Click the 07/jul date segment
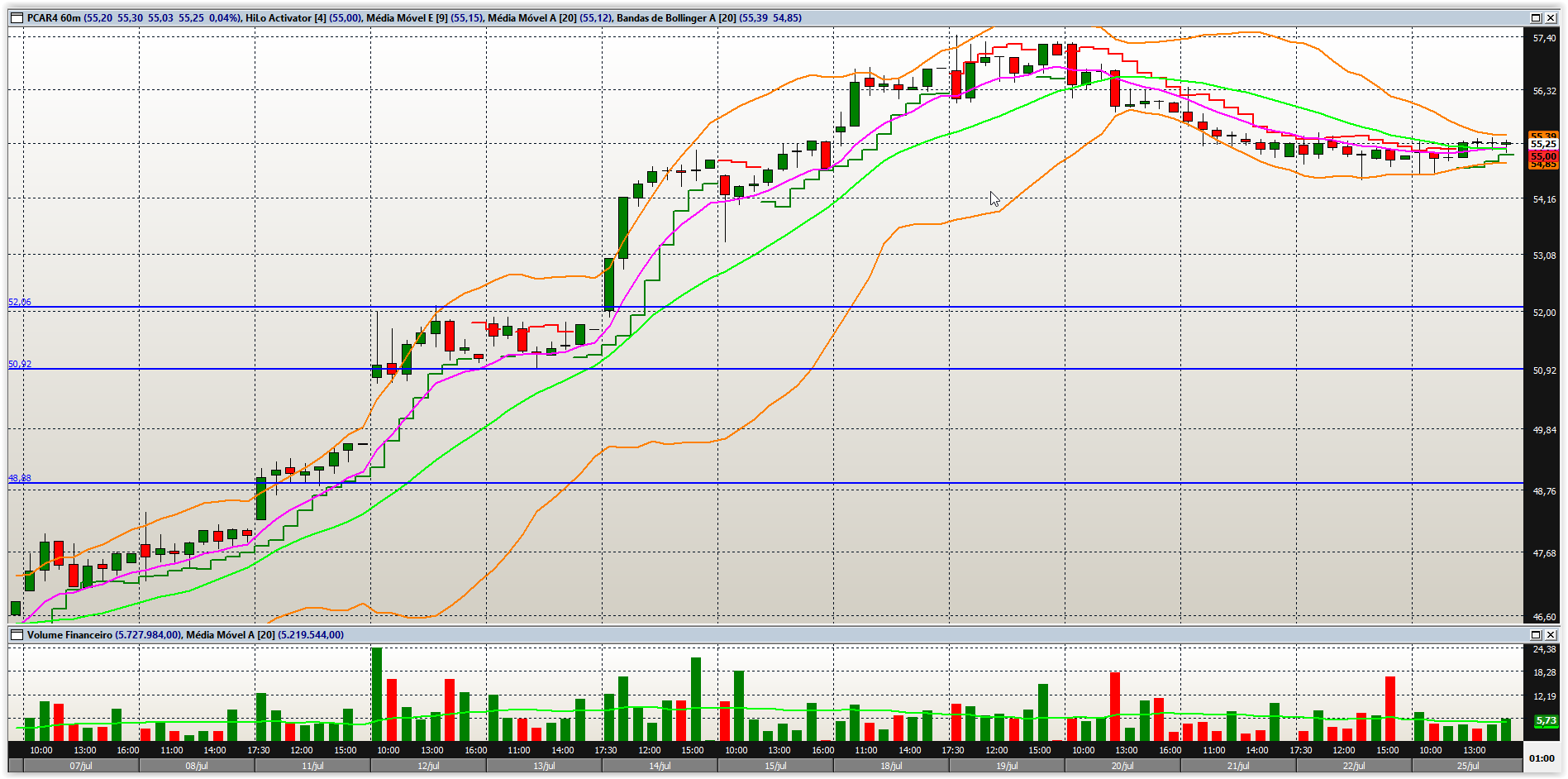Image resolution: width=1568 pixels, height=779 pixels. click(x=81, y=766)
